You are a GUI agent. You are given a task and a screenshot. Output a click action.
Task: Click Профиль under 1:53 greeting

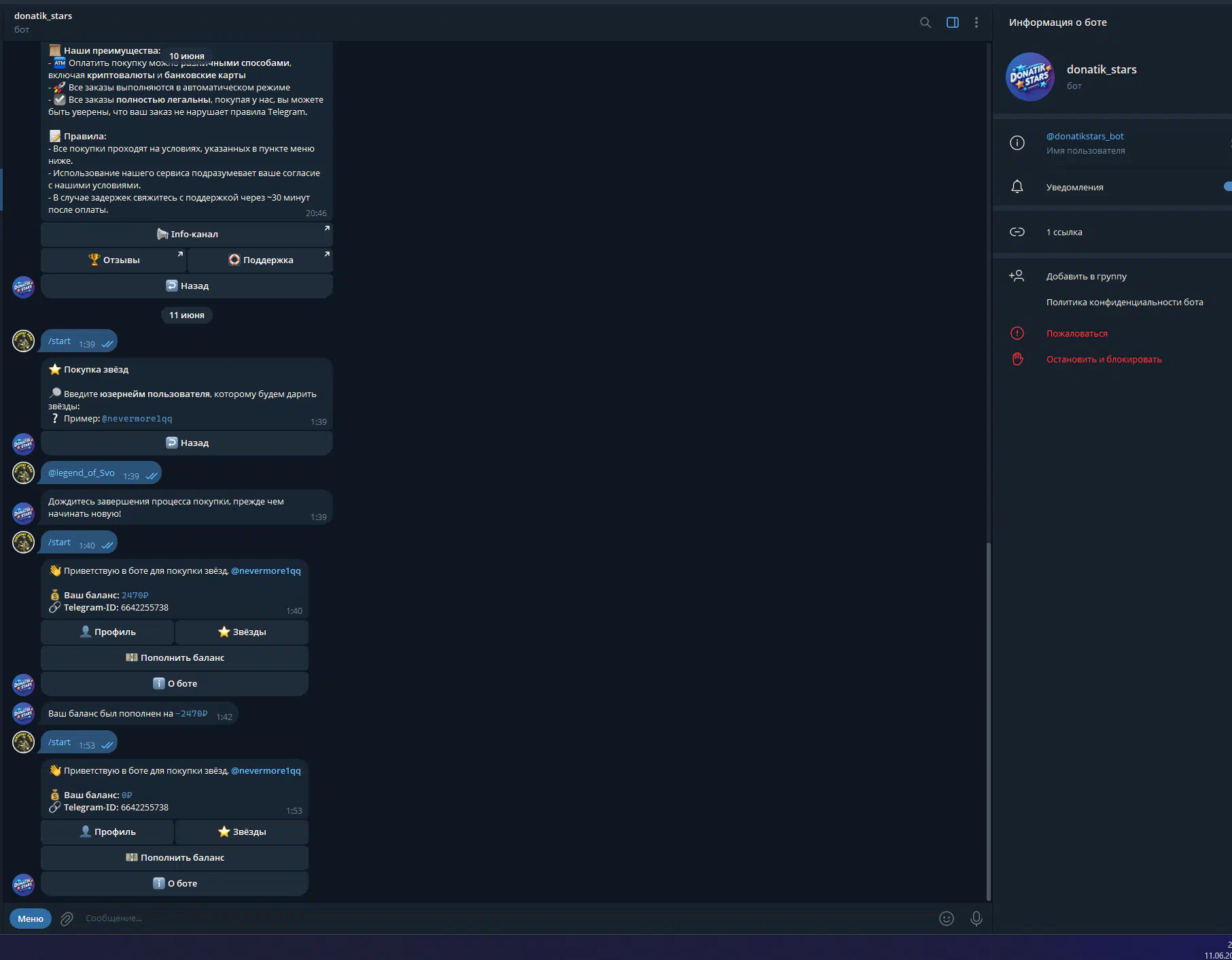(x=107, y=832)
